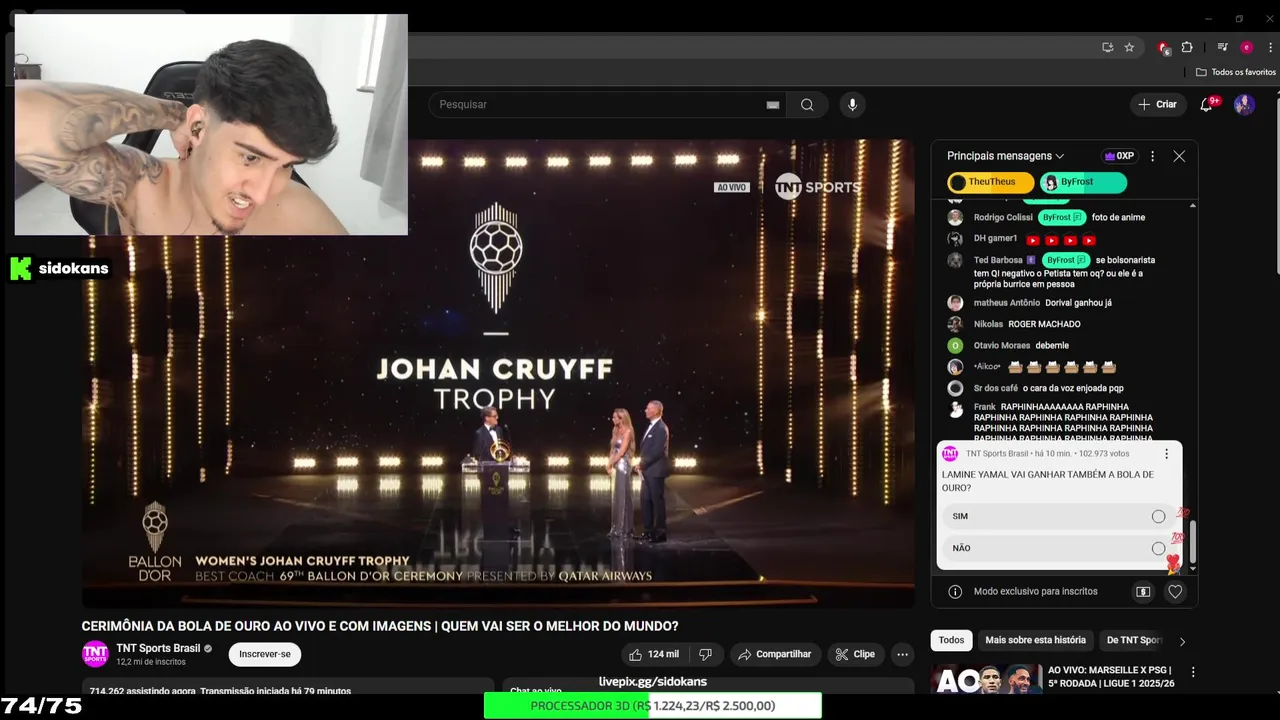Image resolution: width=1280 pixels, height=720 pixels.
Task: Open chat options three-dot menu
Action: [x=1152, y=156]
